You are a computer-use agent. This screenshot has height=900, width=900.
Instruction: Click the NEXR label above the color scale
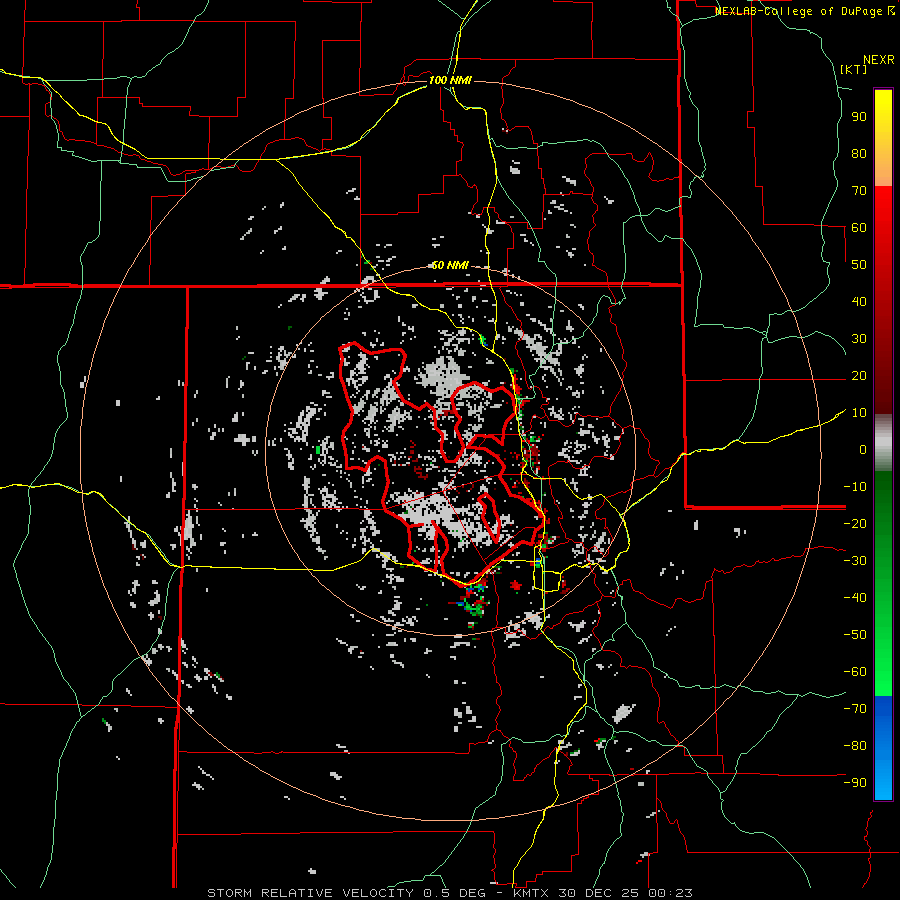pyautogui.click(x=878, y=59)
